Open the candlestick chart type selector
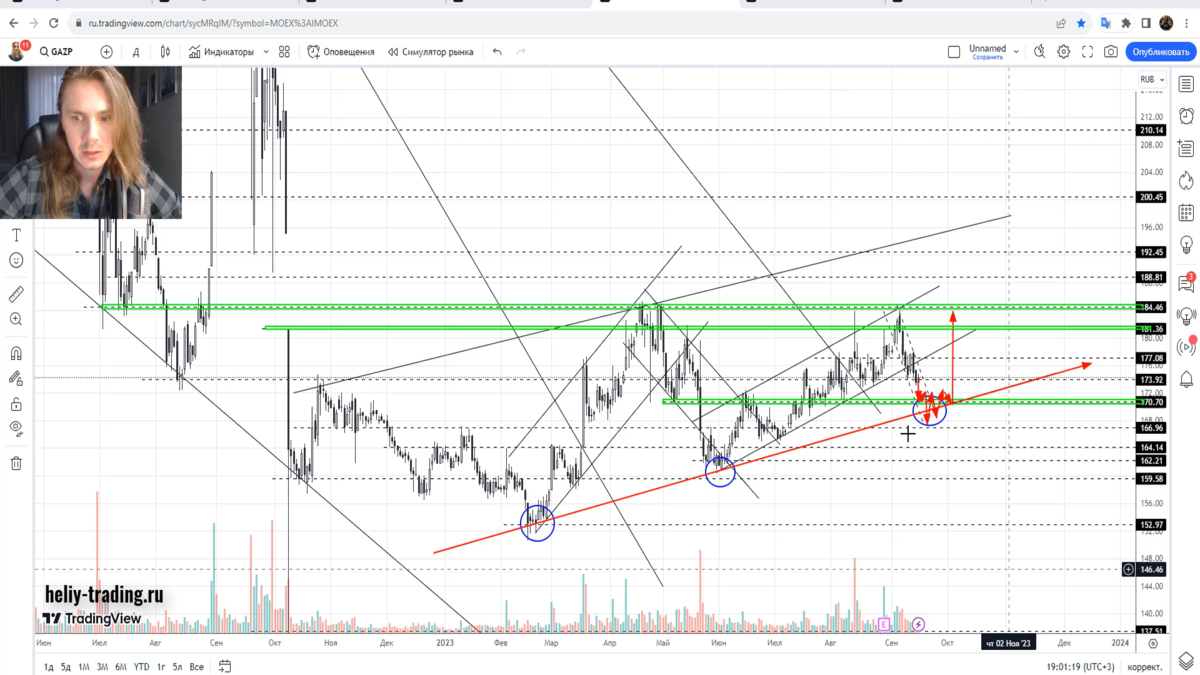1200x675 pixels. tap(165, 52)
